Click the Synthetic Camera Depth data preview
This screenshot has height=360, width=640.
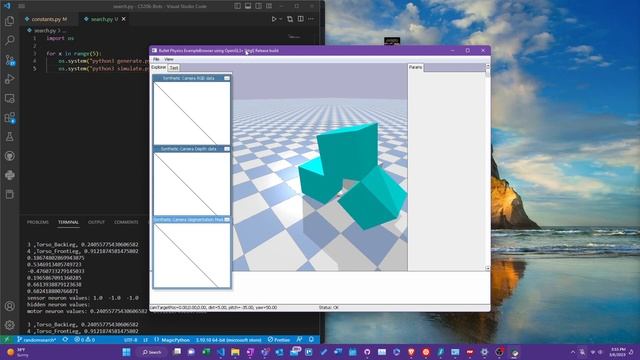pyautogui.click(x=192, y=184)
